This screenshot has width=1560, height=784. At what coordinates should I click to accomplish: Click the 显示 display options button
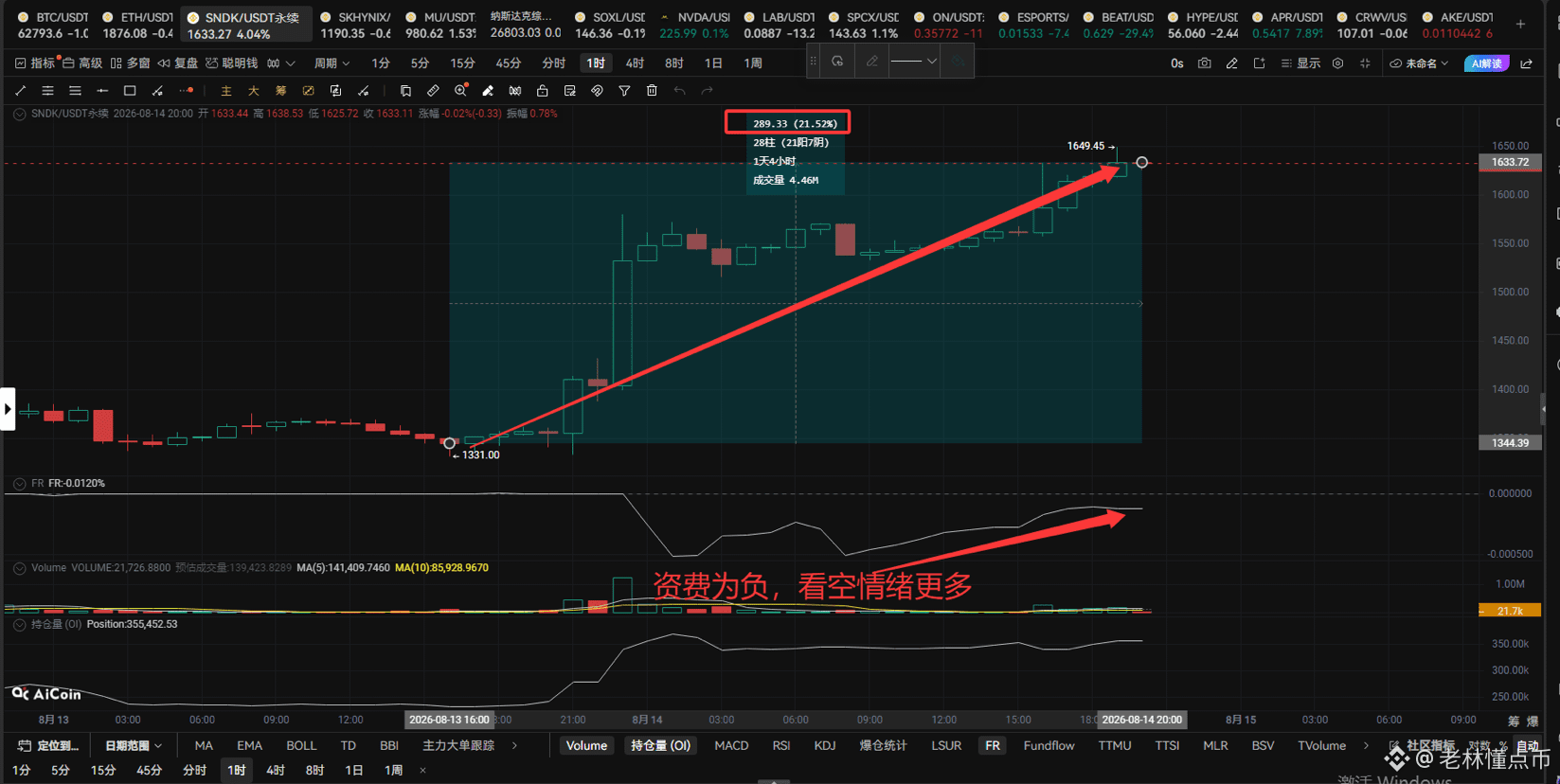point(1300,63)
